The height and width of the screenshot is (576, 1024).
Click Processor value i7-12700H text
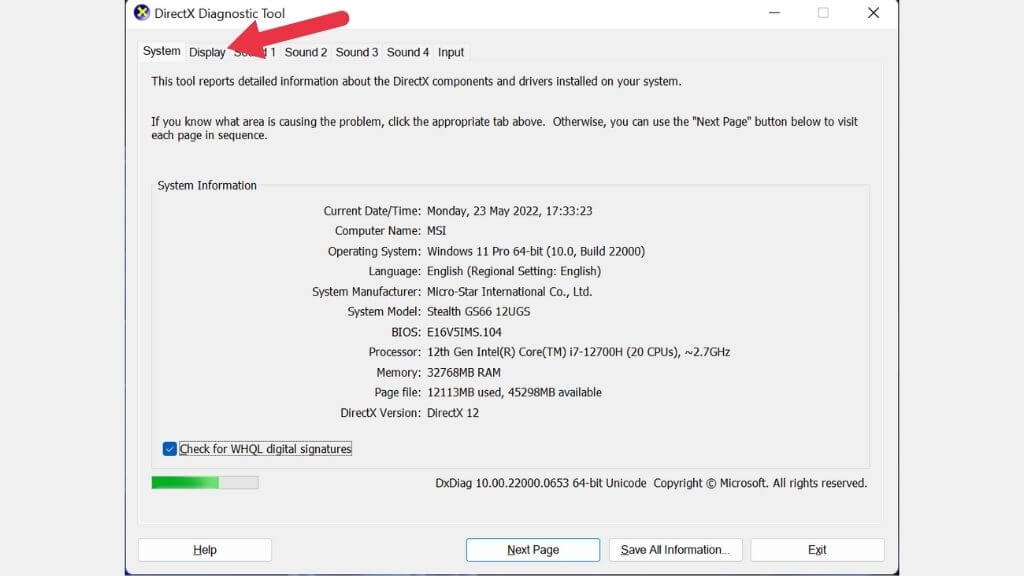click(x=578, y=352)
